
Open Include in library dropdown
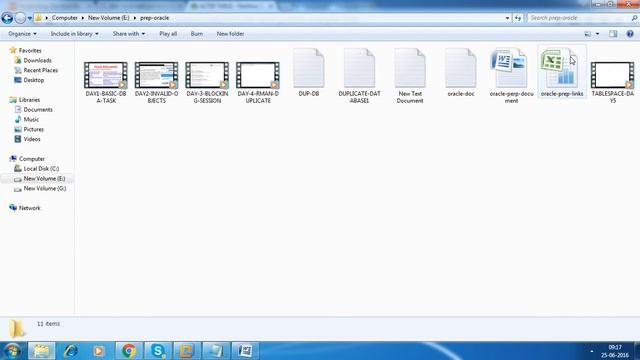(75, 34)
